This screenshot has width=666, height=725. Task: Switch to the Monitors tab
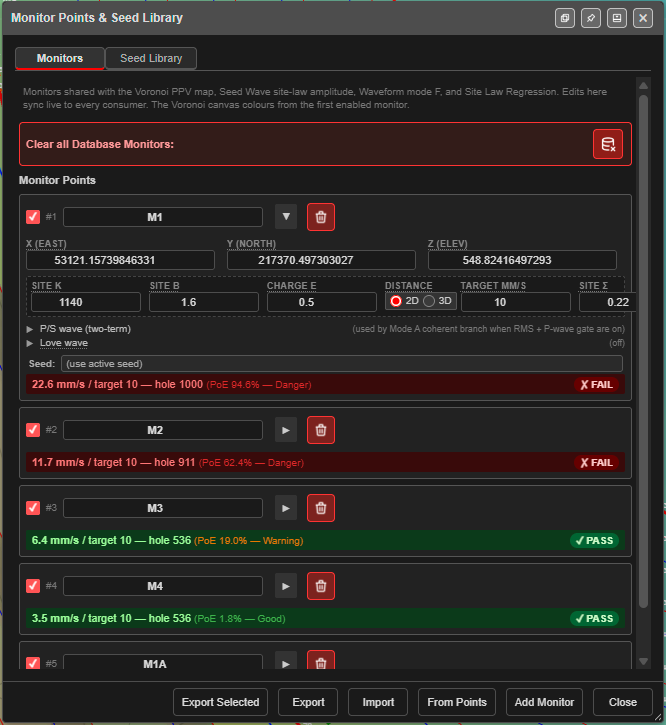pos(60,58)
